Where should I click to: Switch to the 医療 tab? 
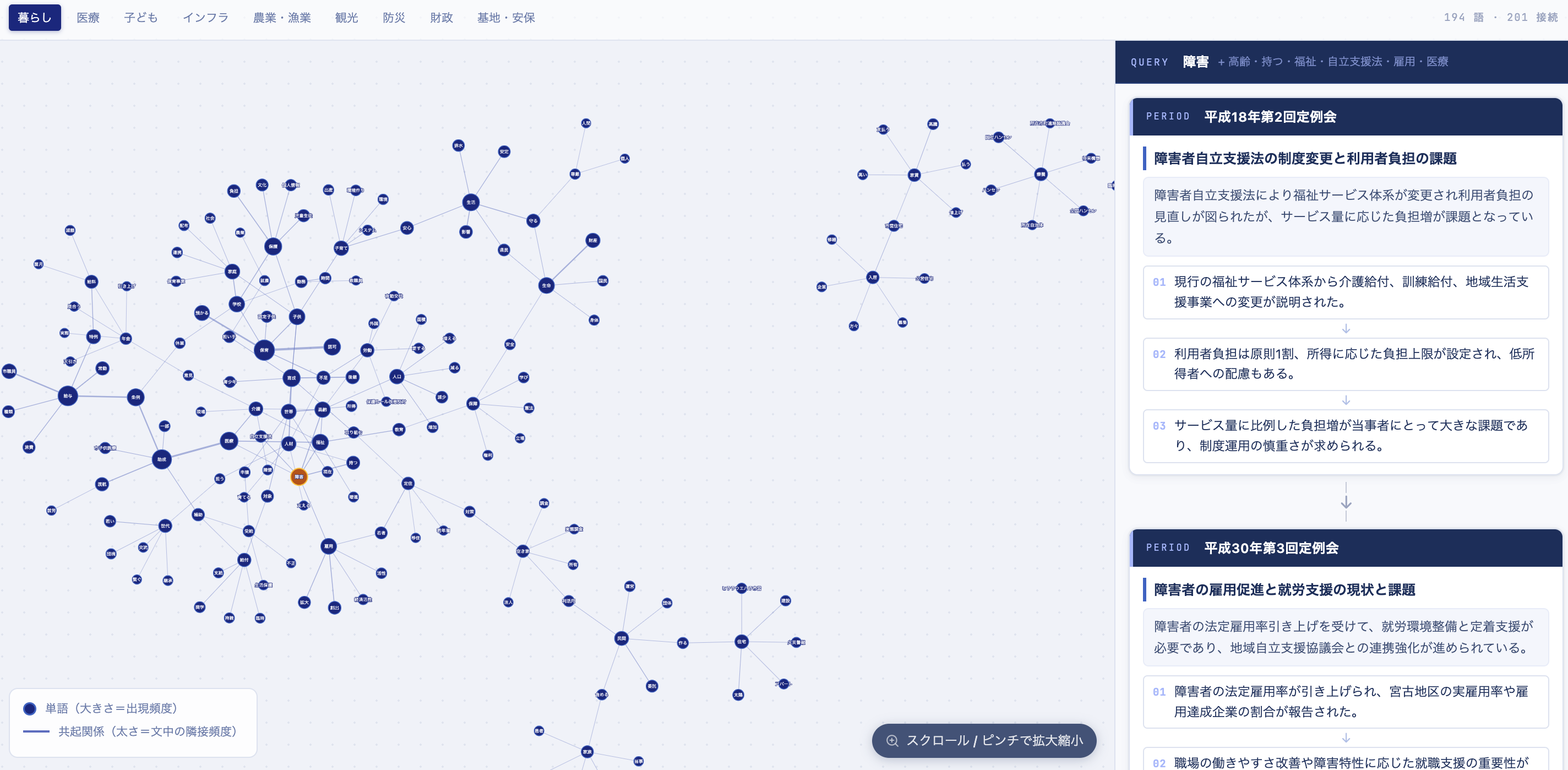(x=88, y=18)
